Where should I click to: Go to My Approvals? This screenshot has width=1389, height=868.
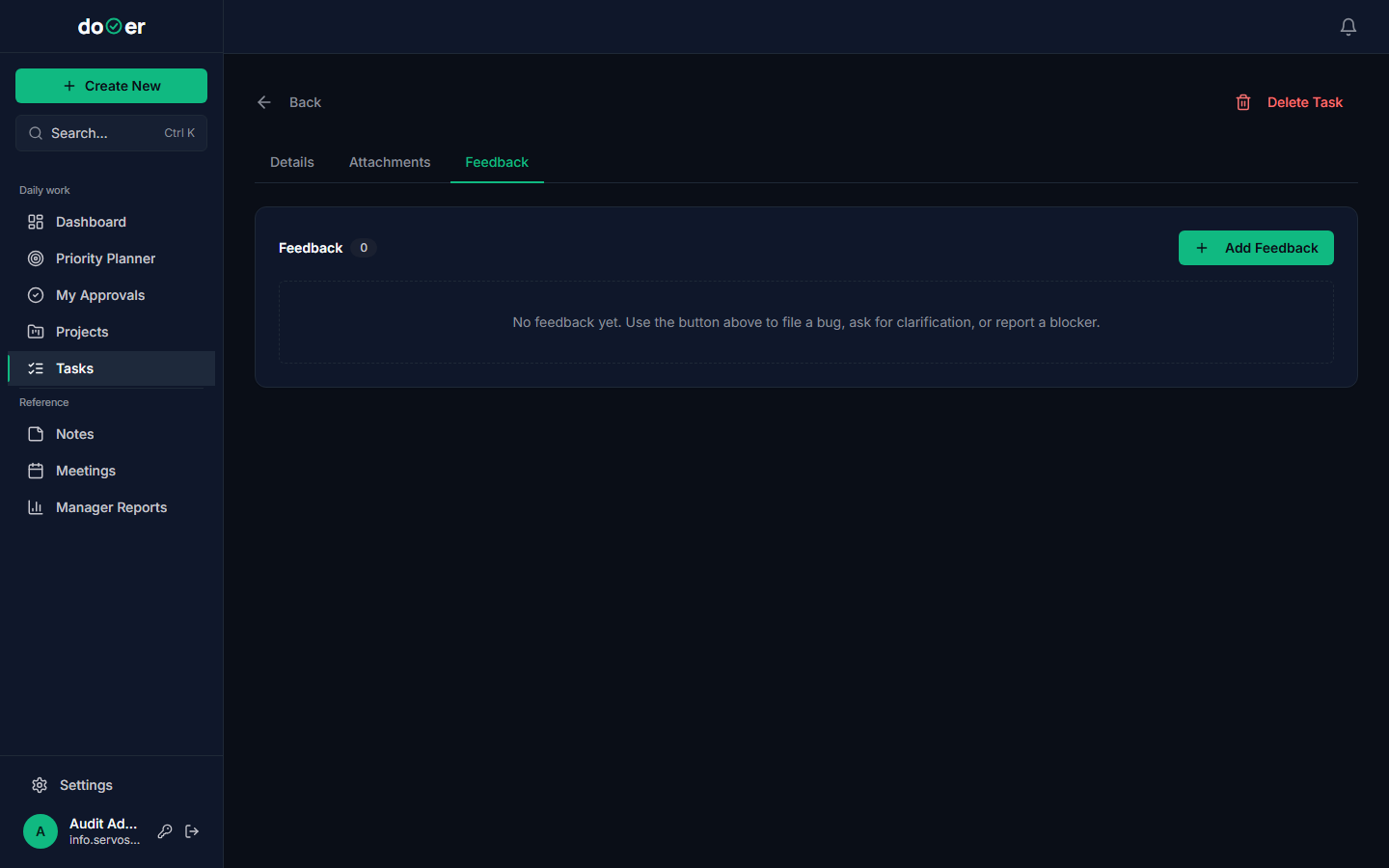click(x=111, y=295)
